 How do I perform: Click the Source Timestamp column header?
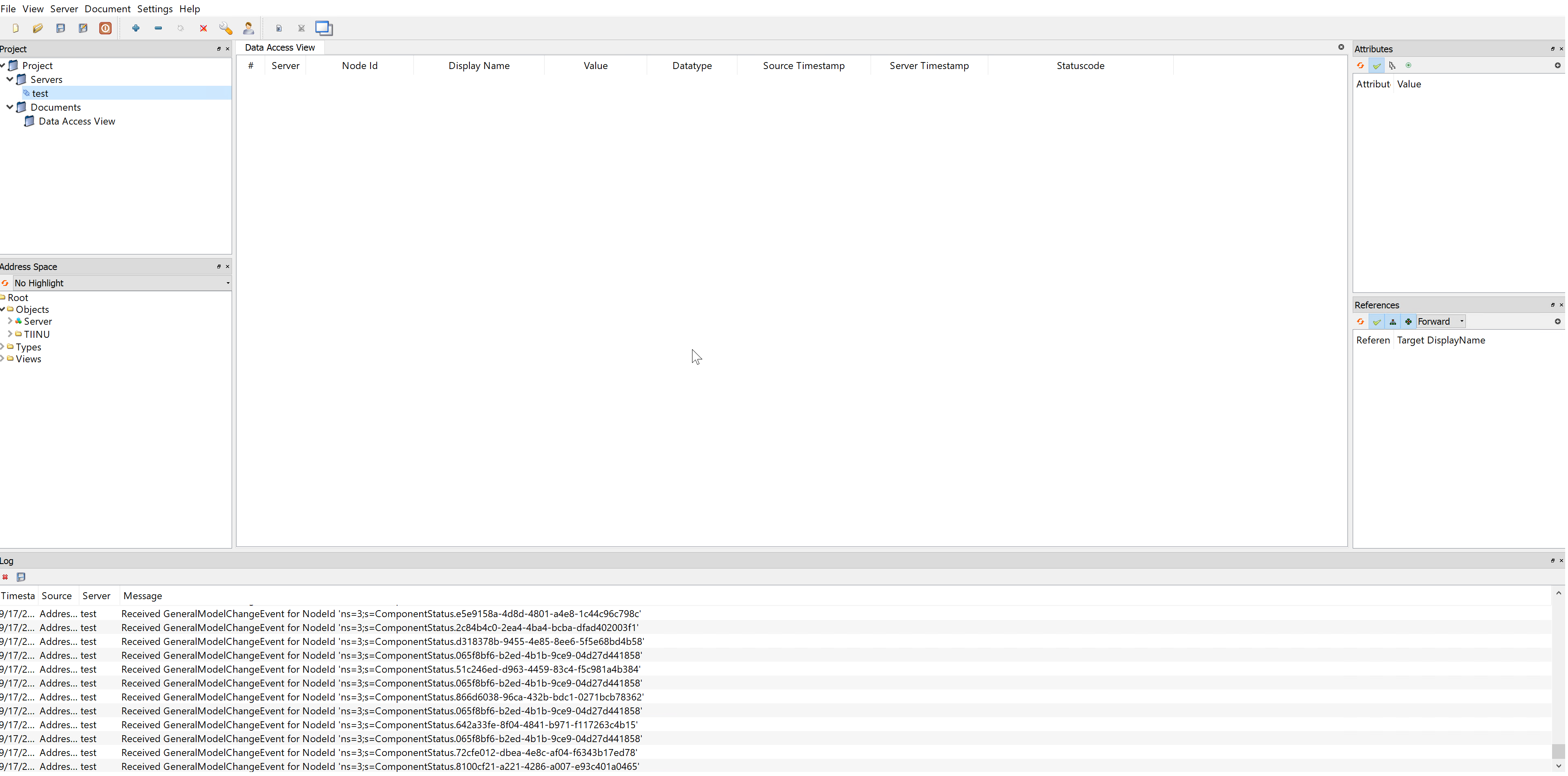[804, 66]
